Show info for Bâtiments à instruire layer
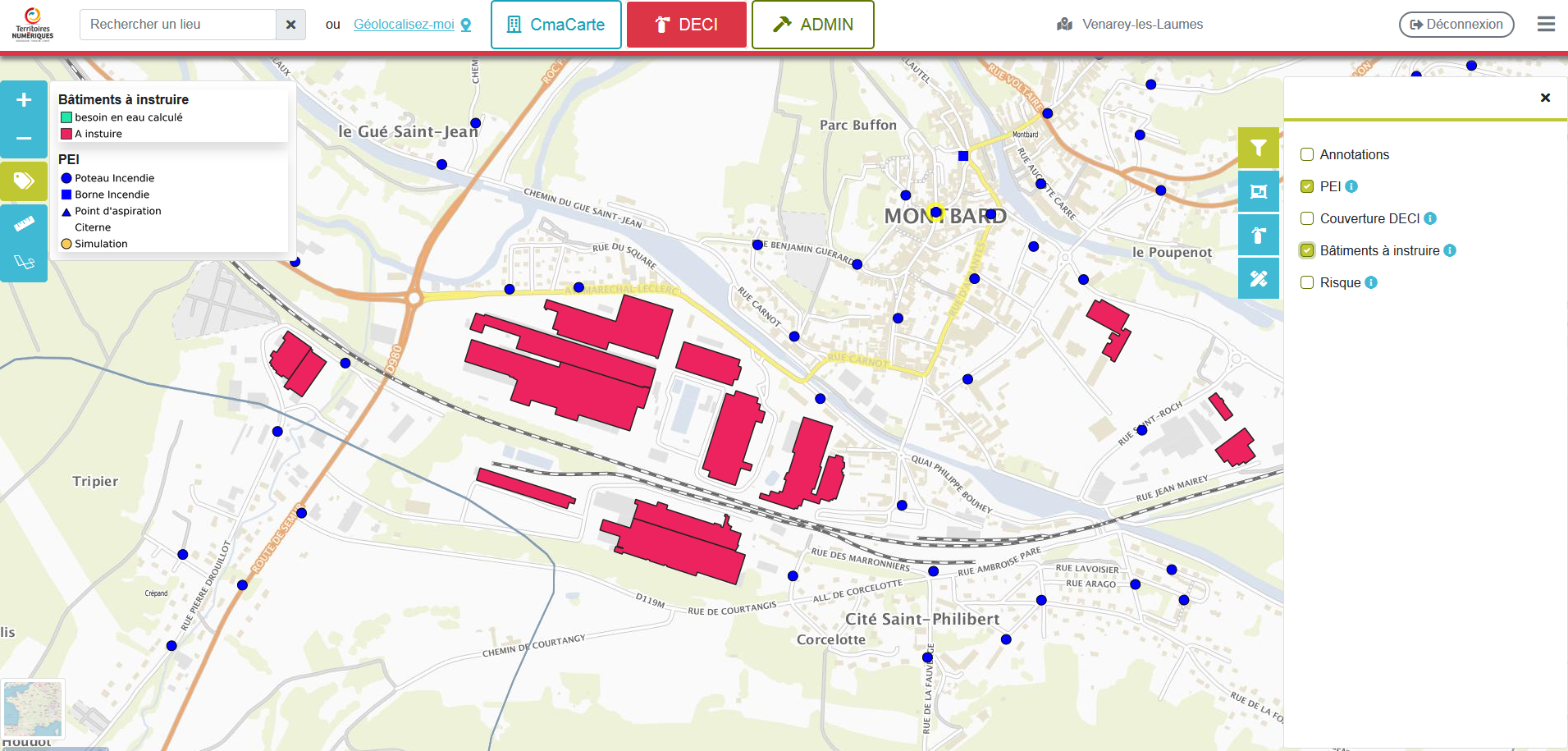 coord(1450,250)
